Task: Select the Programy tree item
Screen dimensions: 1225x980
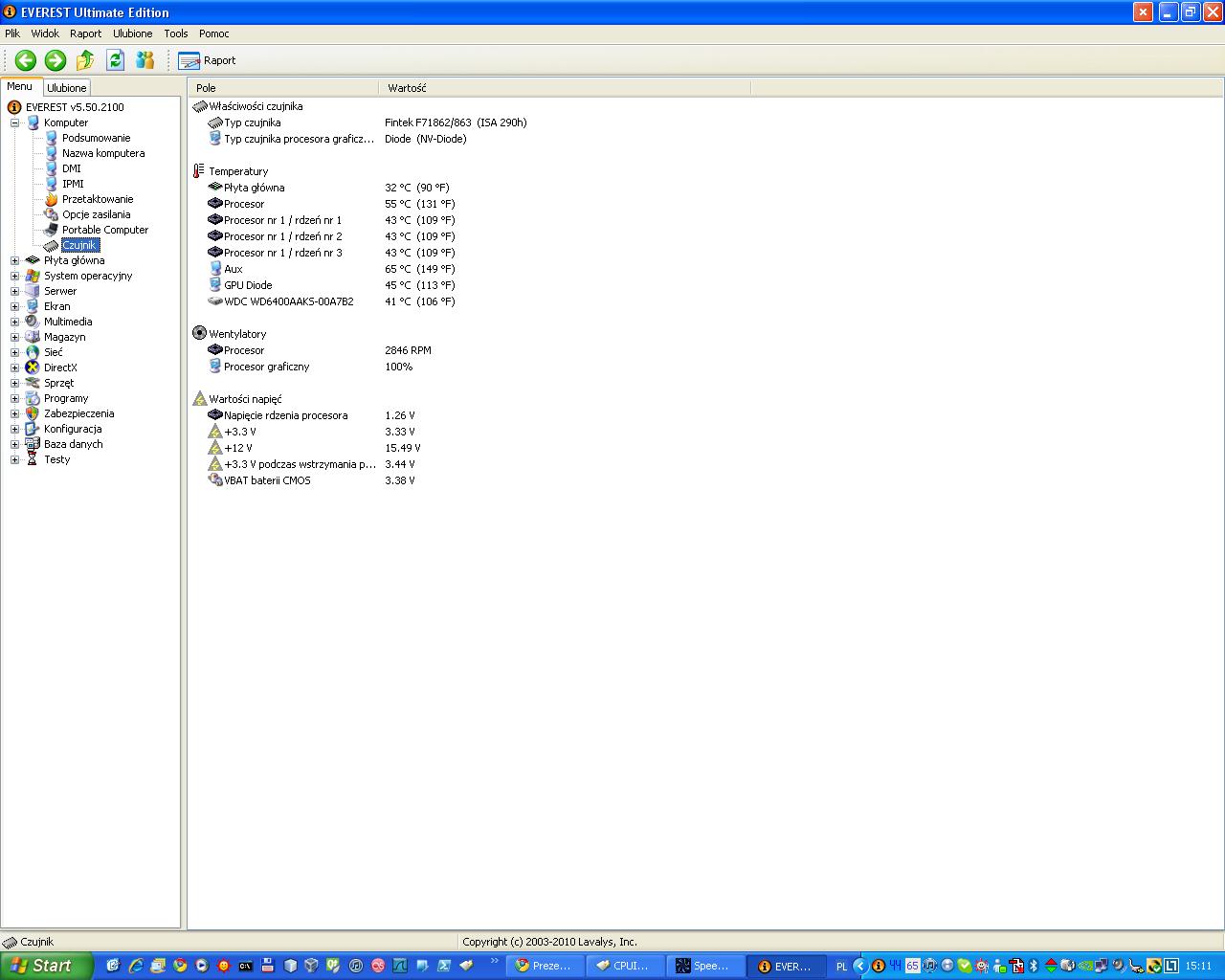Action: click(x=66, y=398)
